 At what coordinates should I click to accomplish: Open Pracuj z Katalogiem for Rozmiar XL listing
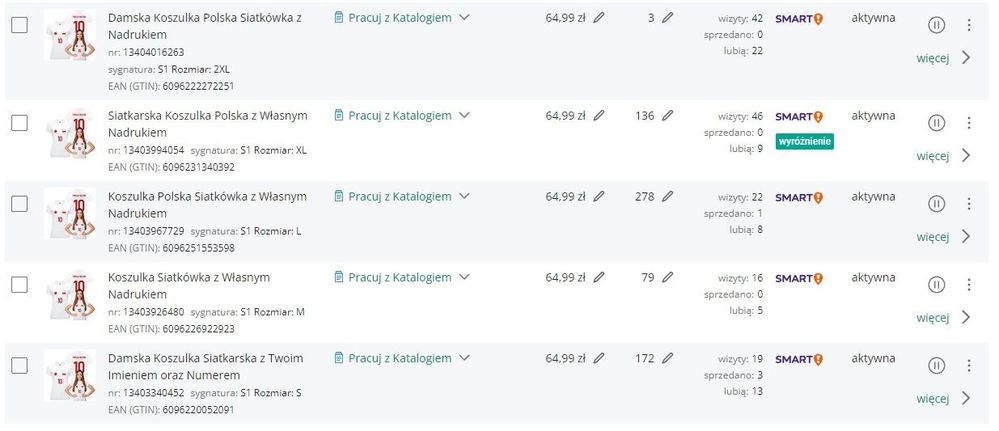click(x=399, y=116)
